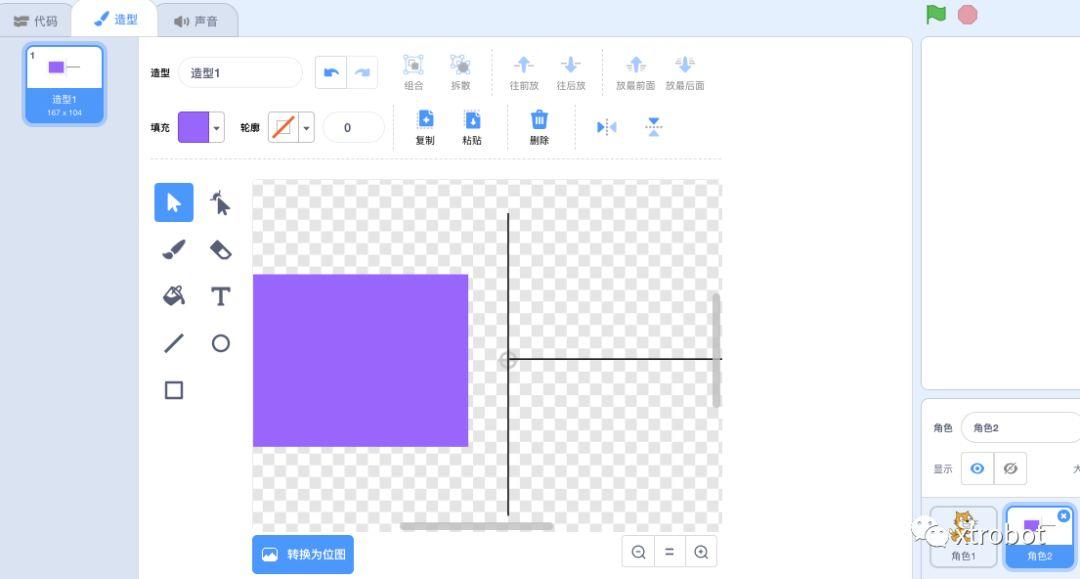This screenshot has width=1080, height=579.
Task: Click the purple fill color swatch
Action: pos(193,128)
